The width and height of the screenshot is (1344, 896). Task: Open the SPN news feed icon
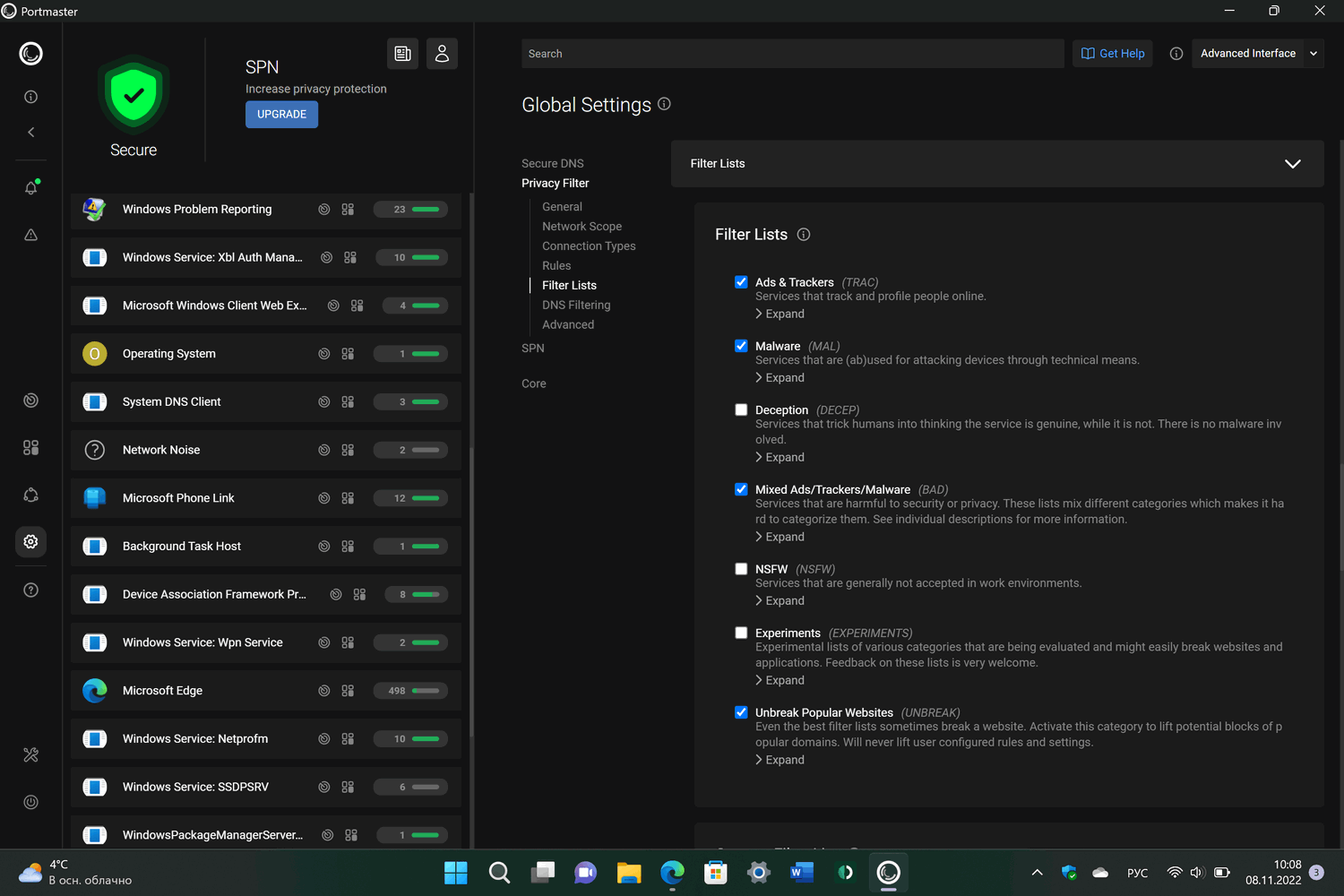403,54
